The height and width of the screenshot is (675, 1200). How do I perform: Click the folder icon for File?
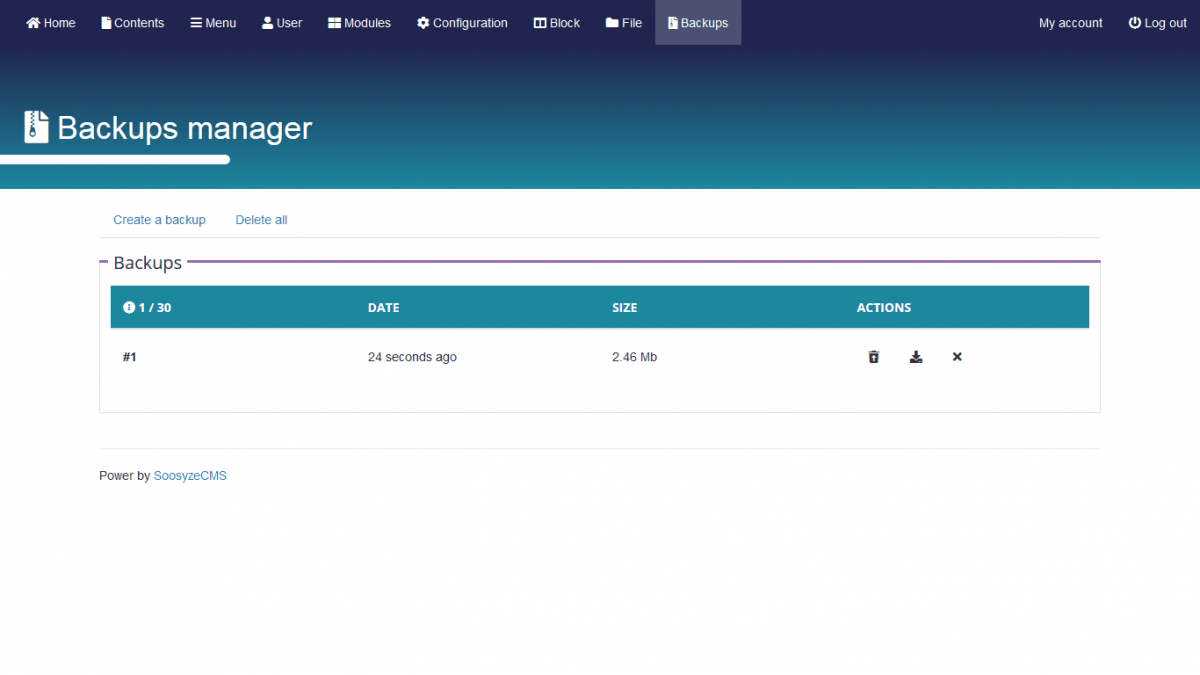pos(612,23)
